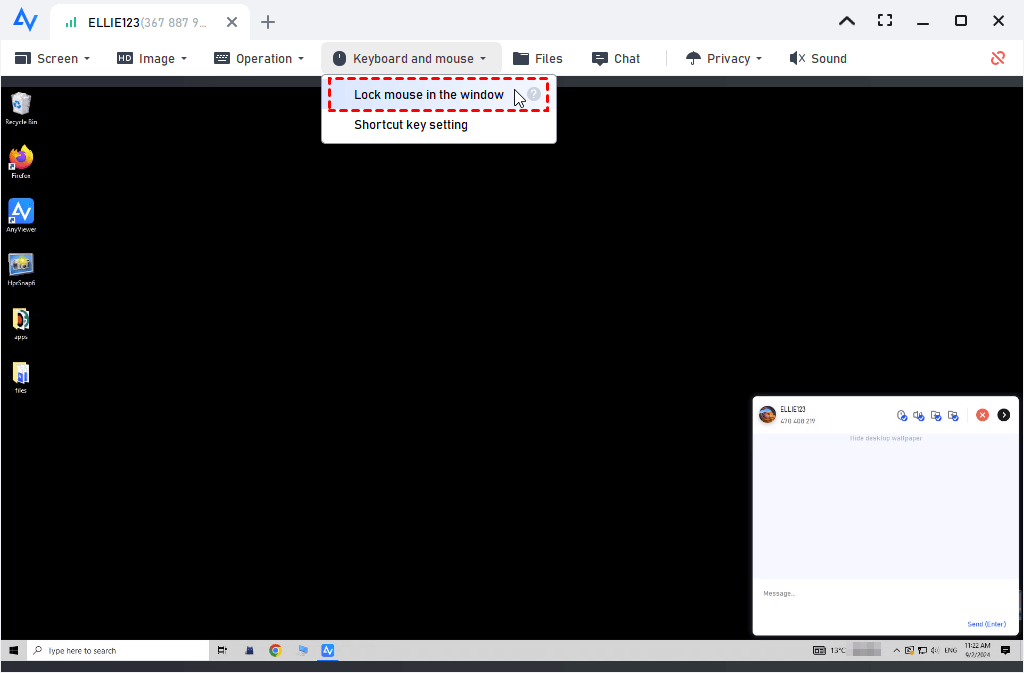Add a new connection tab
The width and height of the screenshot is (1024, 673).
pyautogui.click(x=268, y=22)
